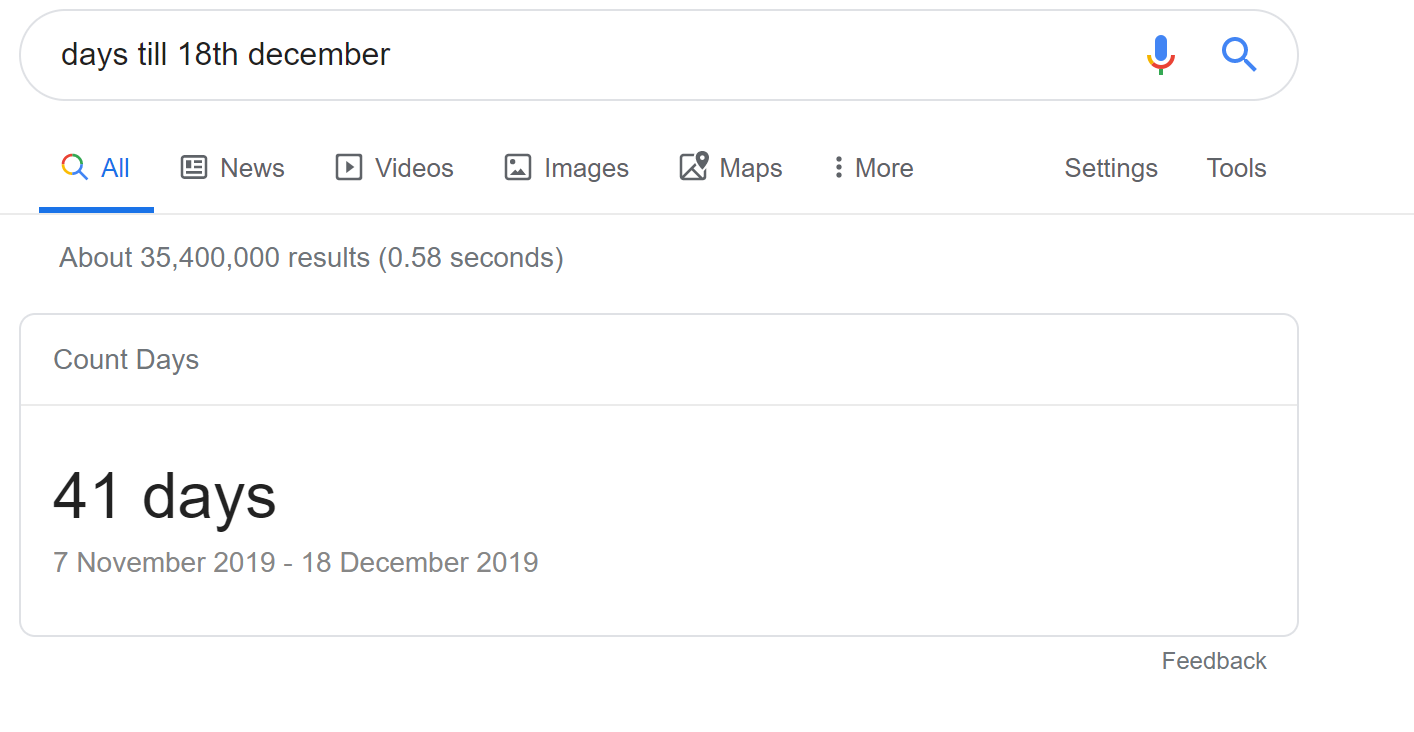Open the Settings dropdown
Screen dimensions: 1414x732
click(1111, 168)
